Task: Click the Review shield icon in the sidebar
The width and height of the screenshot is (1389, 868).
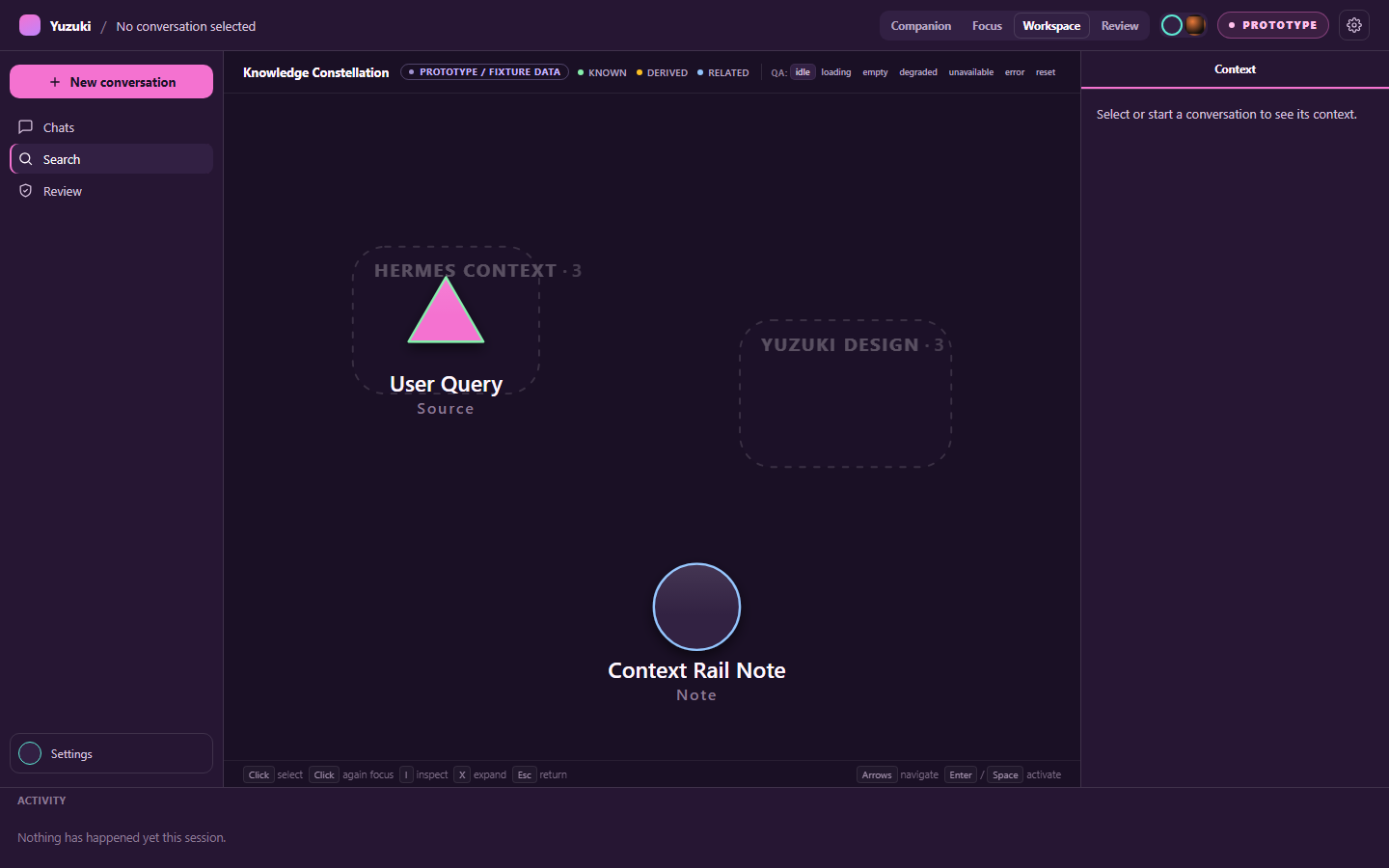Action: (26, 191)
